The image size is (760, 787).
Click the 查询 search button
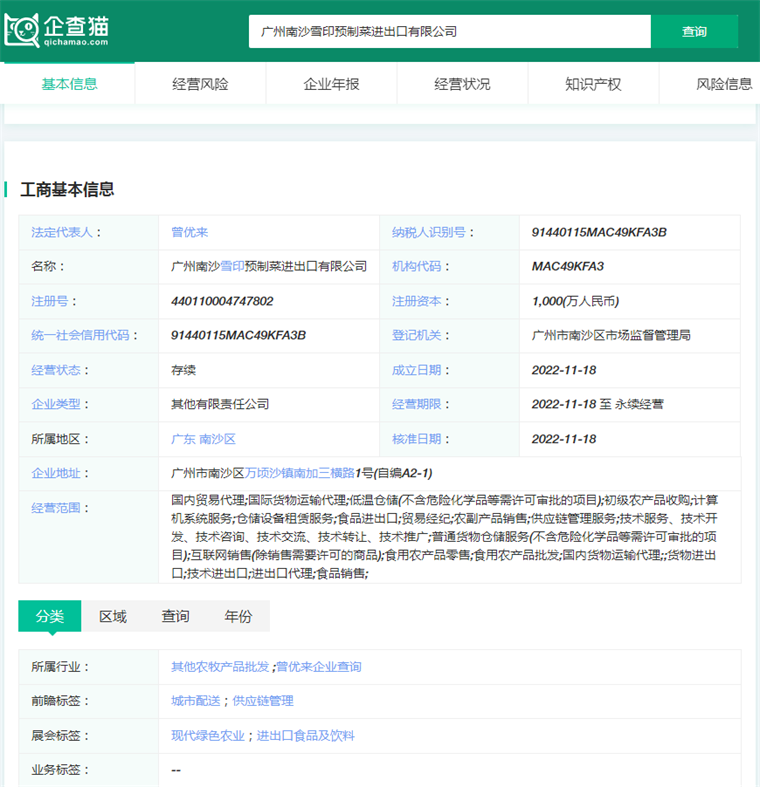tap(694, 31)
